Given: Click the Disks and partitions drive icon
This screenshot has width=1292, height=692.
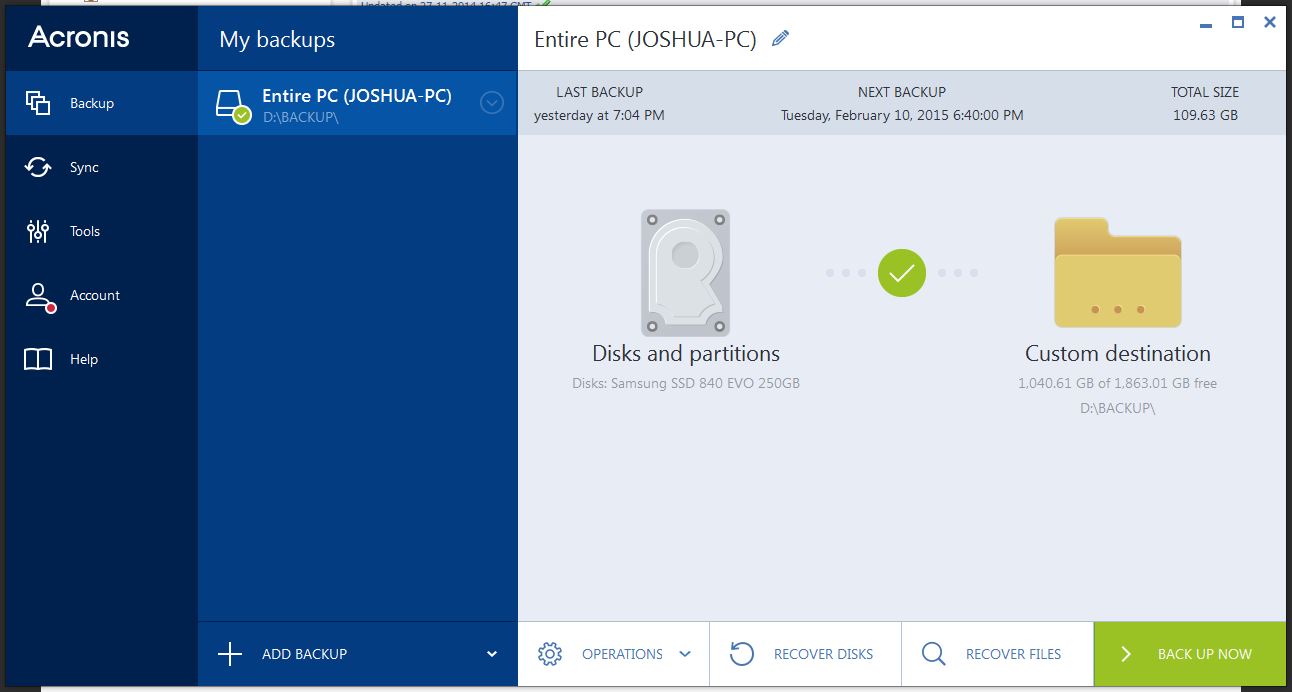Looking at the screenshot, I should coord(685,272).
